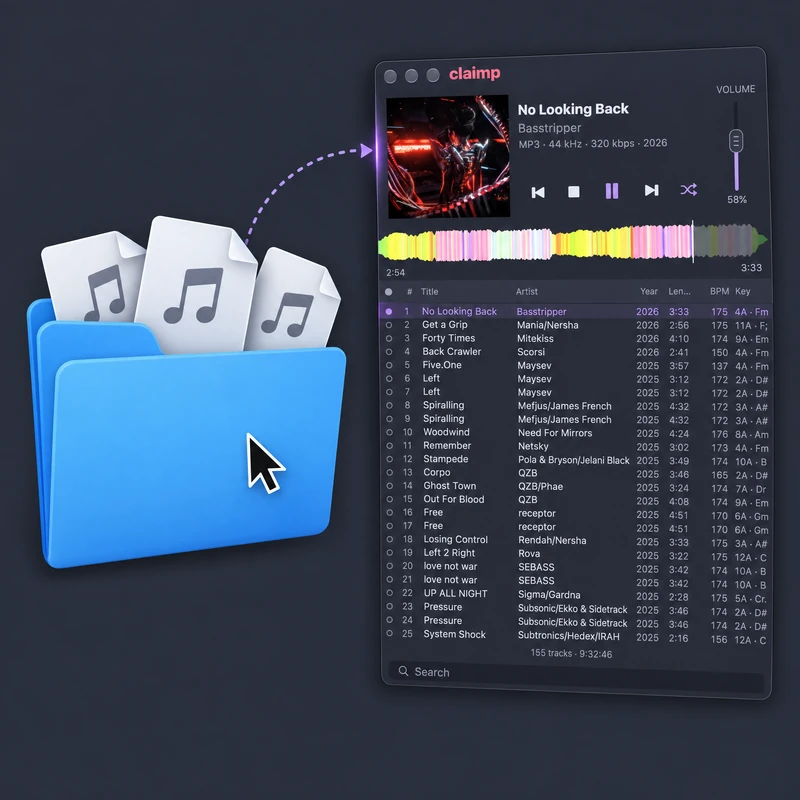This screenshot has height=800, width=800.
Task: Select the dot next to Stampede
Action: tap(389, 459)
